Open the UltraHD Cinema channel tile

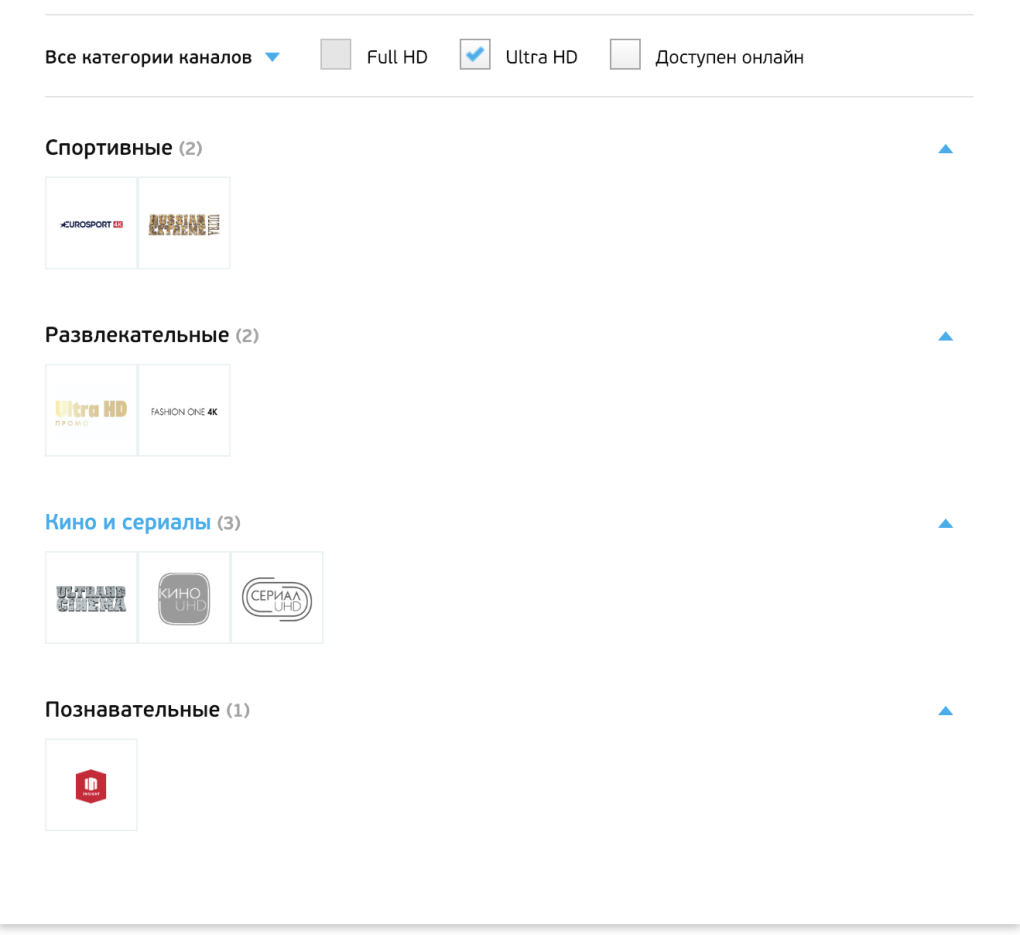[x=91, y=598]
